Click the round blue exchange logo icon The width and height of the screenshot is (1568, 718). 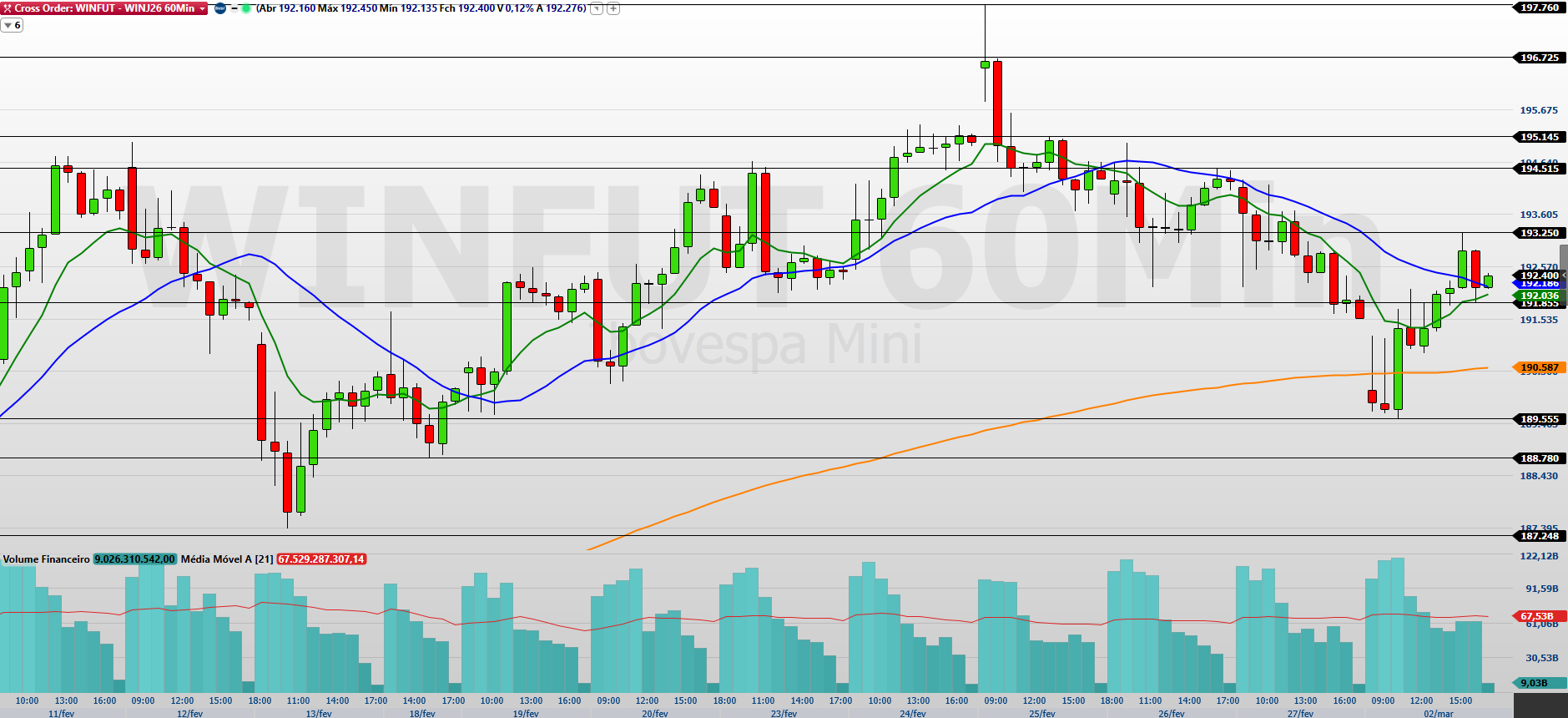tap(220, 8)
